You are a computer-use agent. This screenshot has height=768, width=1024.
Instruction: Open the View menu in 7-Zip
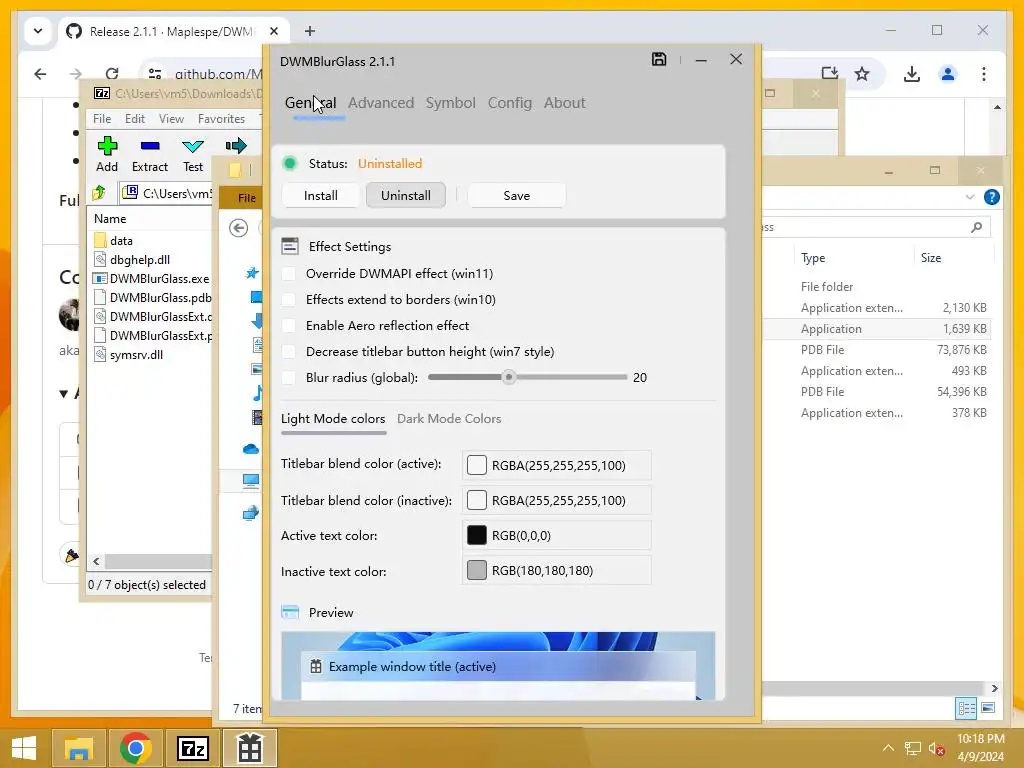(x=171, y=119)
